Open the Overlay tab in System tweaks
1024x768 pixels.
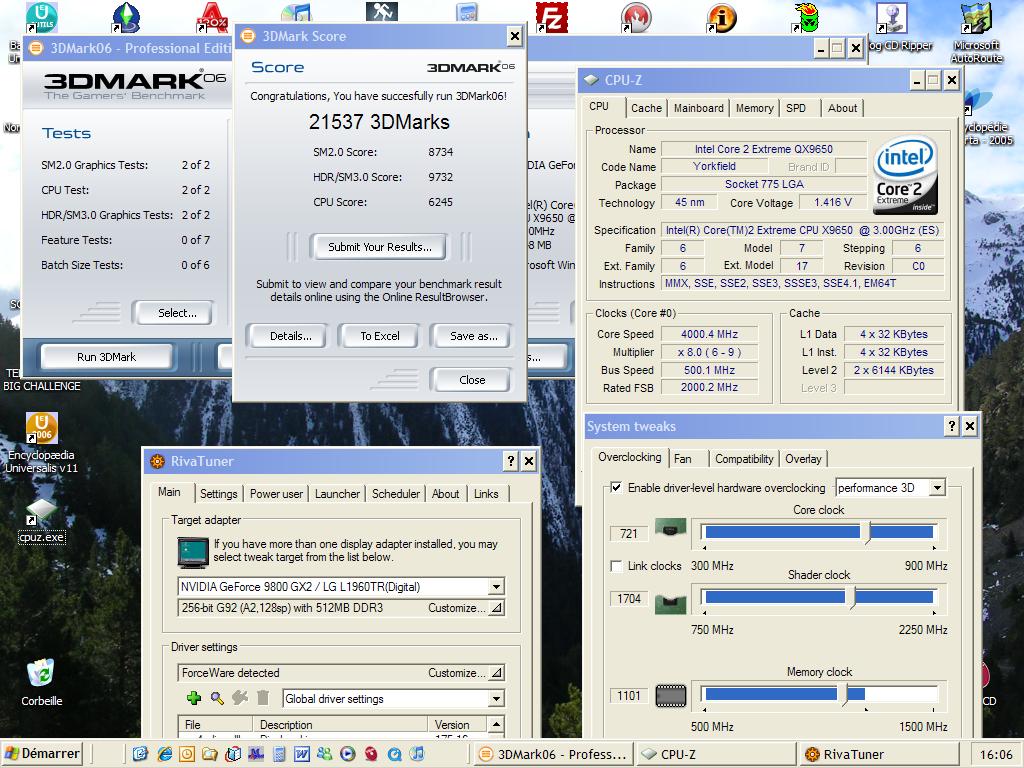[x=803, y=458]
